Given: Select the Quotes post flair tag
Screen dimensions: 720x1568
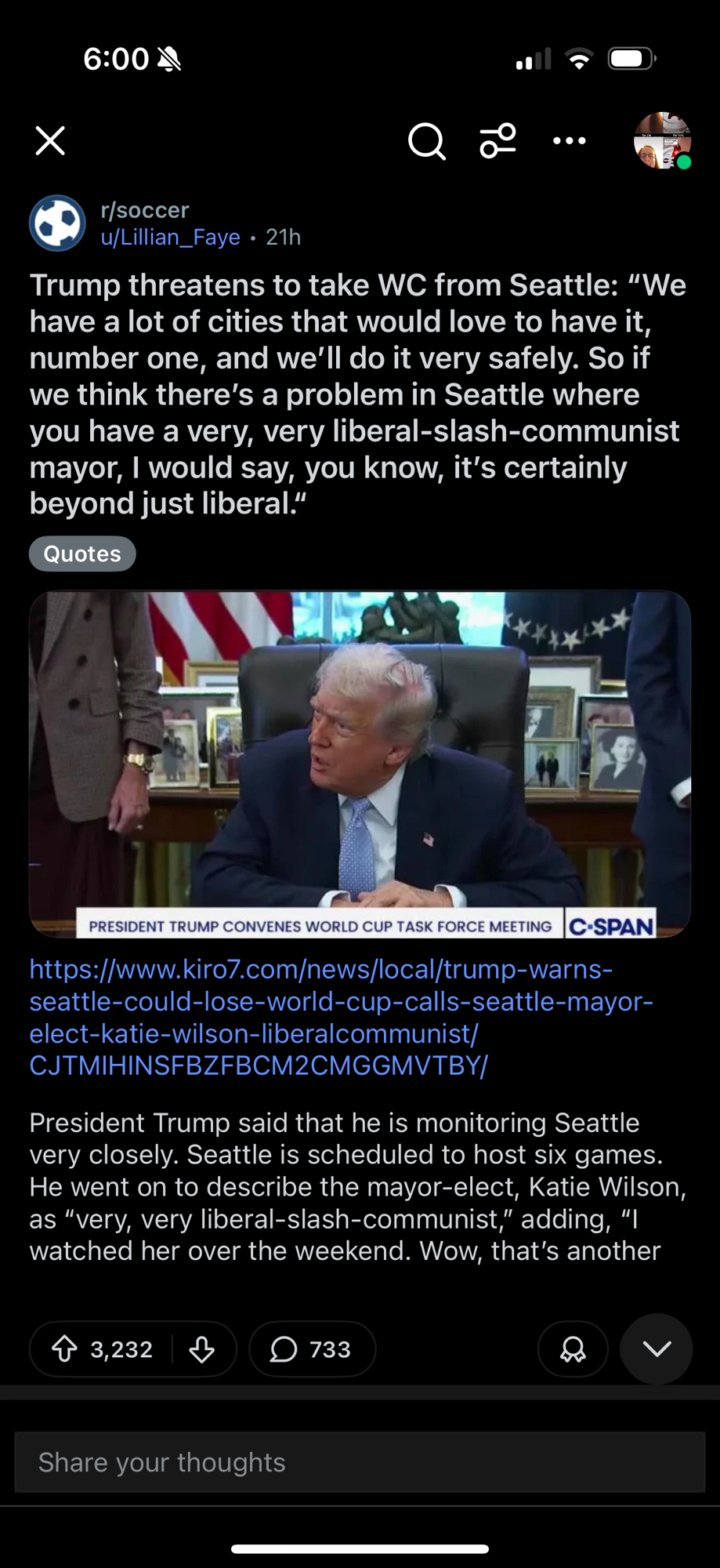Looking at the screenshot, I should tap(82, 554).
